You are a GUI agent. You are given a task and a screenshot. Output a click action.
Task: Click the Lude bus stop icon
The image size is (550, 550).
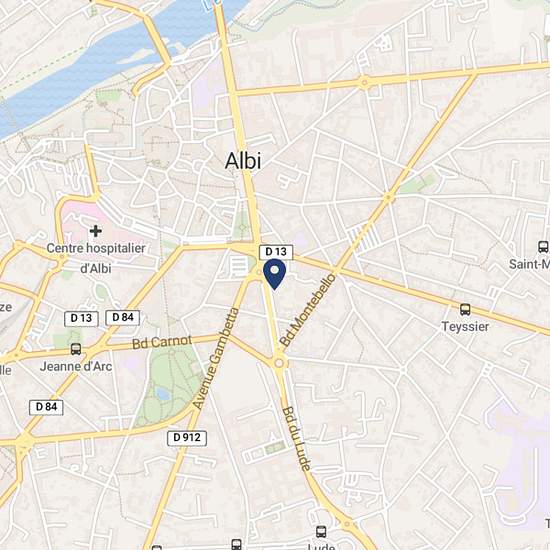coord(321,532)
